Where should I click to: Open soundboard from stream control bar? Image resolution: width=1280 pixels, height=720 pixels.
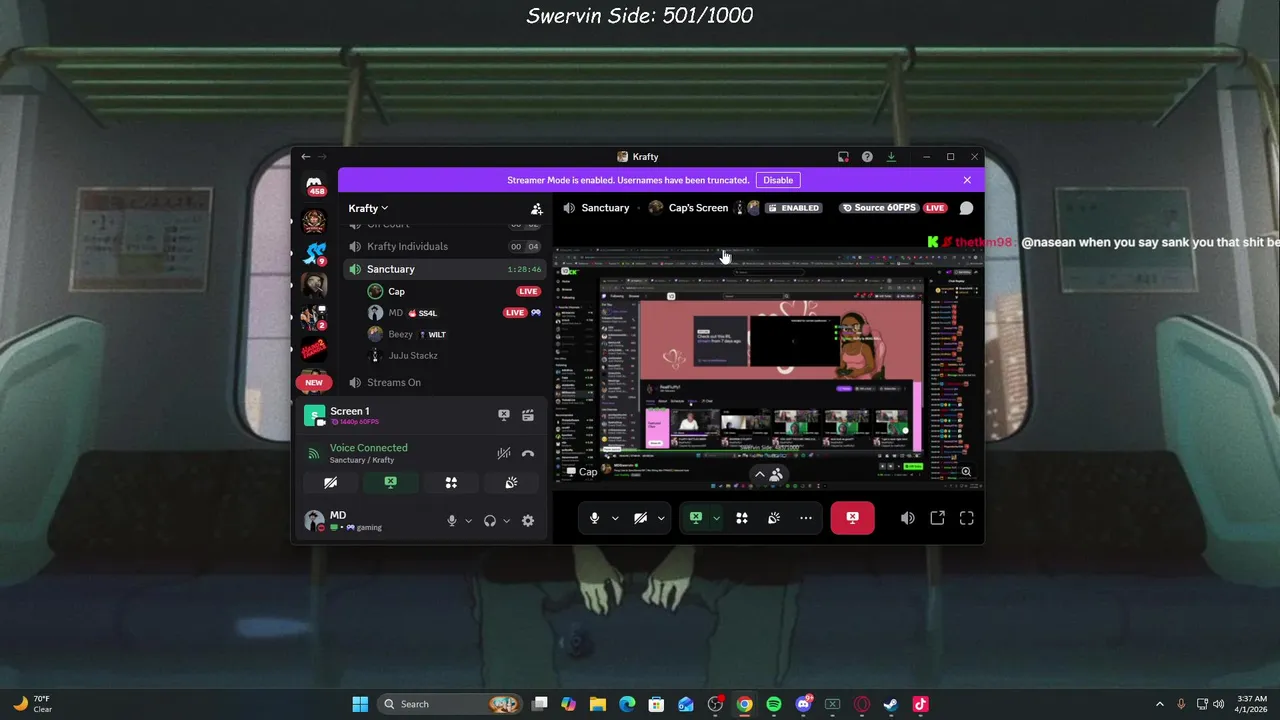[774, 518]
